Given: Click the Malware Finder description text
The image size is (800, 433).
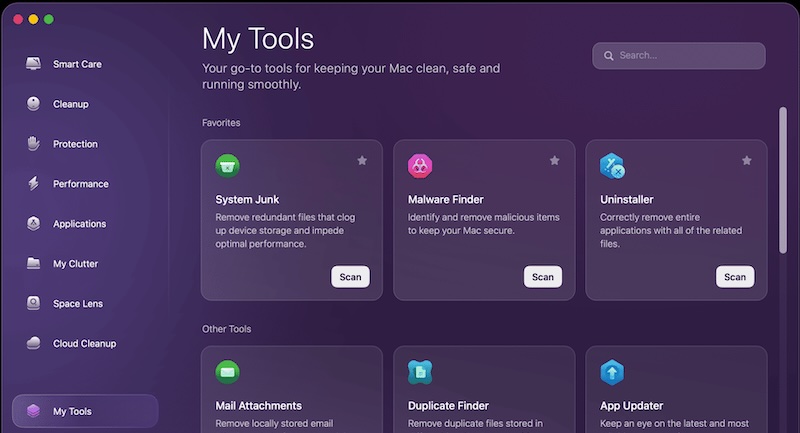Looking at the screenshot, I should click(x=484, y=224).
